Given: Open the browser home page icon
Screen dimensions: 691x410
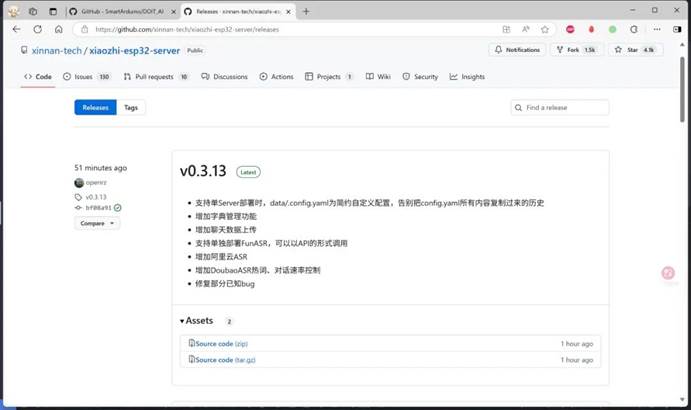Looking at the screenshot, I should (59, 30).
